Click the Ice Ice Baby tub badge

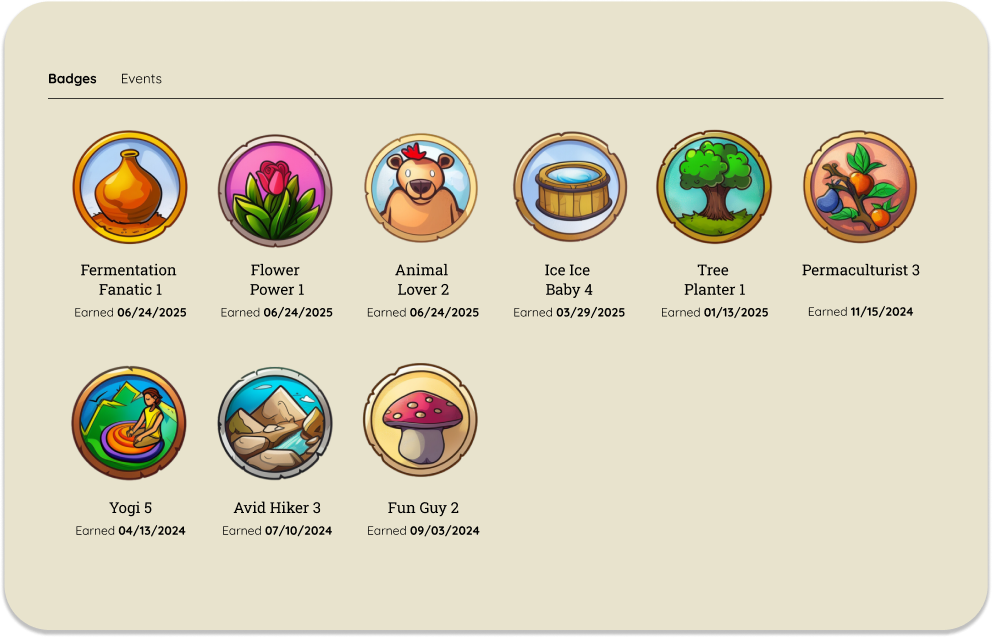coord(569,187)
